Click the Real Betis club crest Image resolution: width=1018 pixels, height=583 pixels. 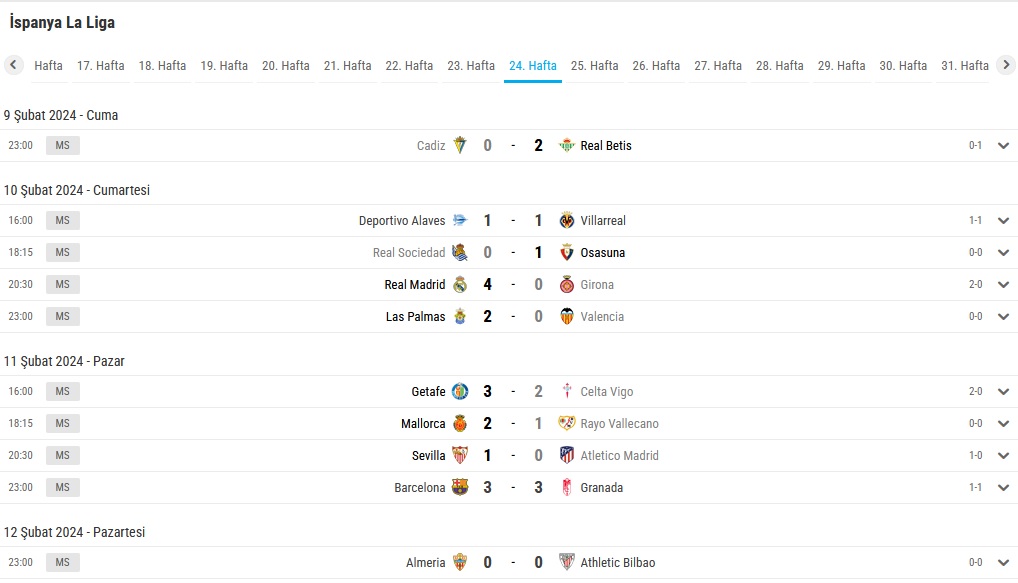click(567, 145)
